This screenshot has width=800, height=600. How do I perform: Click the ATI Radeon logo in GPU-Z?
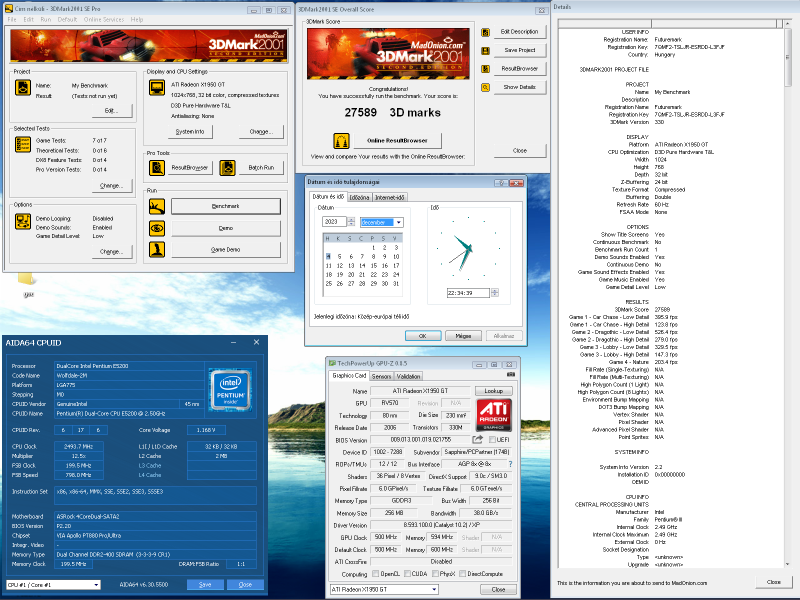pos(494,415)
